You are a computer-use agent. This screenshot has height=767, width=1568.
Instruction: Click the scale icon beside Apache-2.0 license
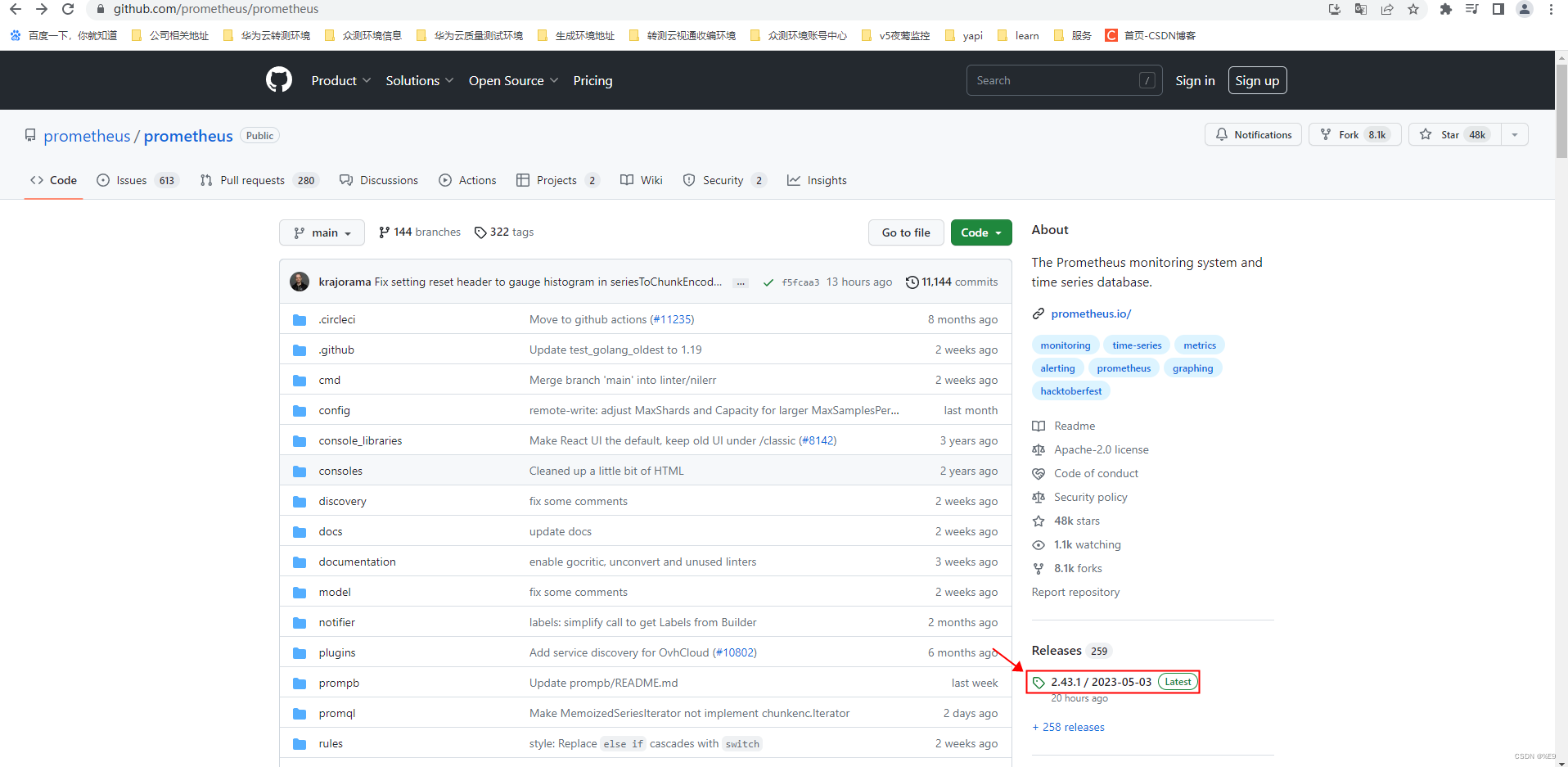pos(1039,449)
